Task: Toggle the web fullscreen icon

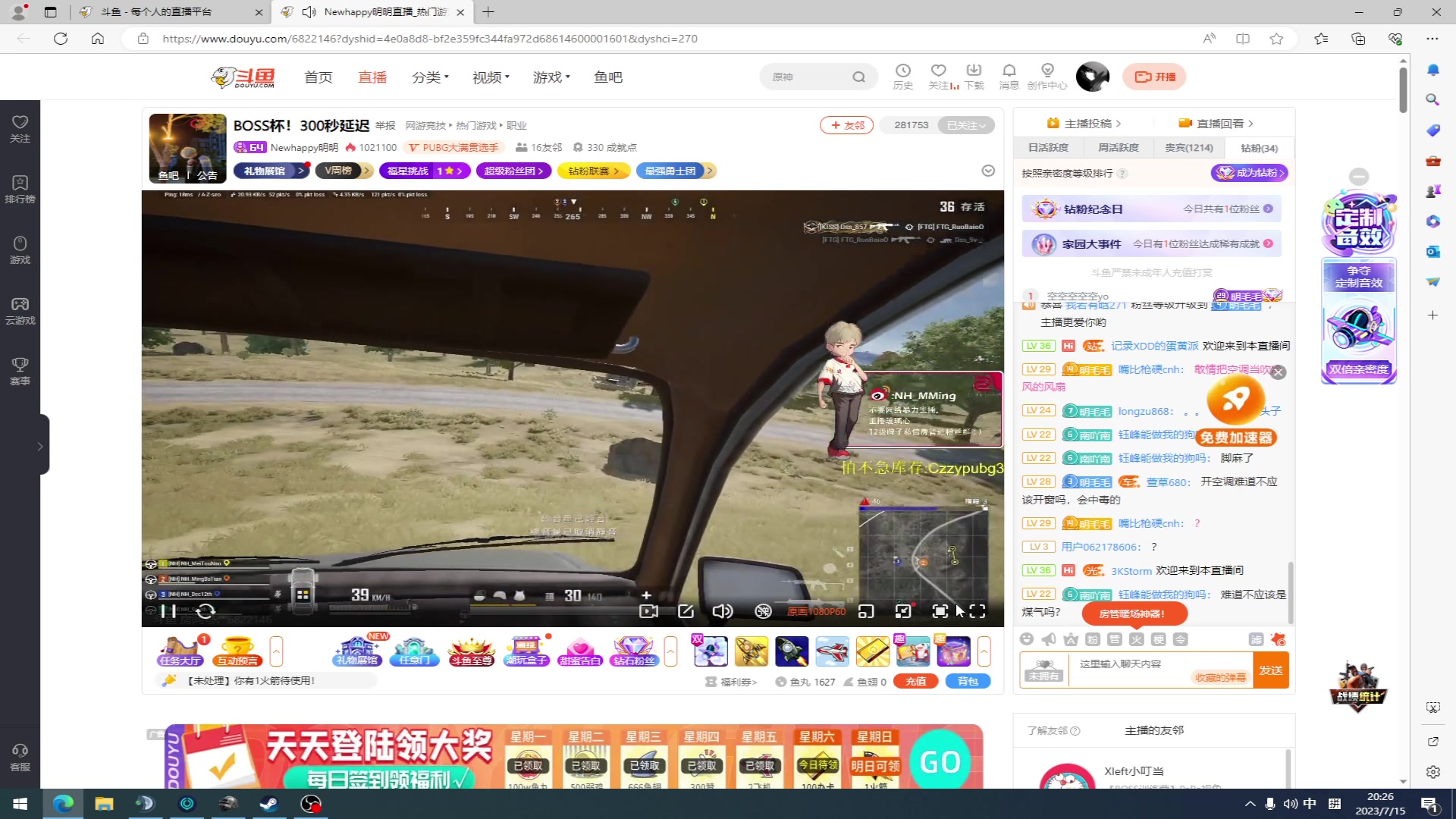Action: (x=903, y=611)
